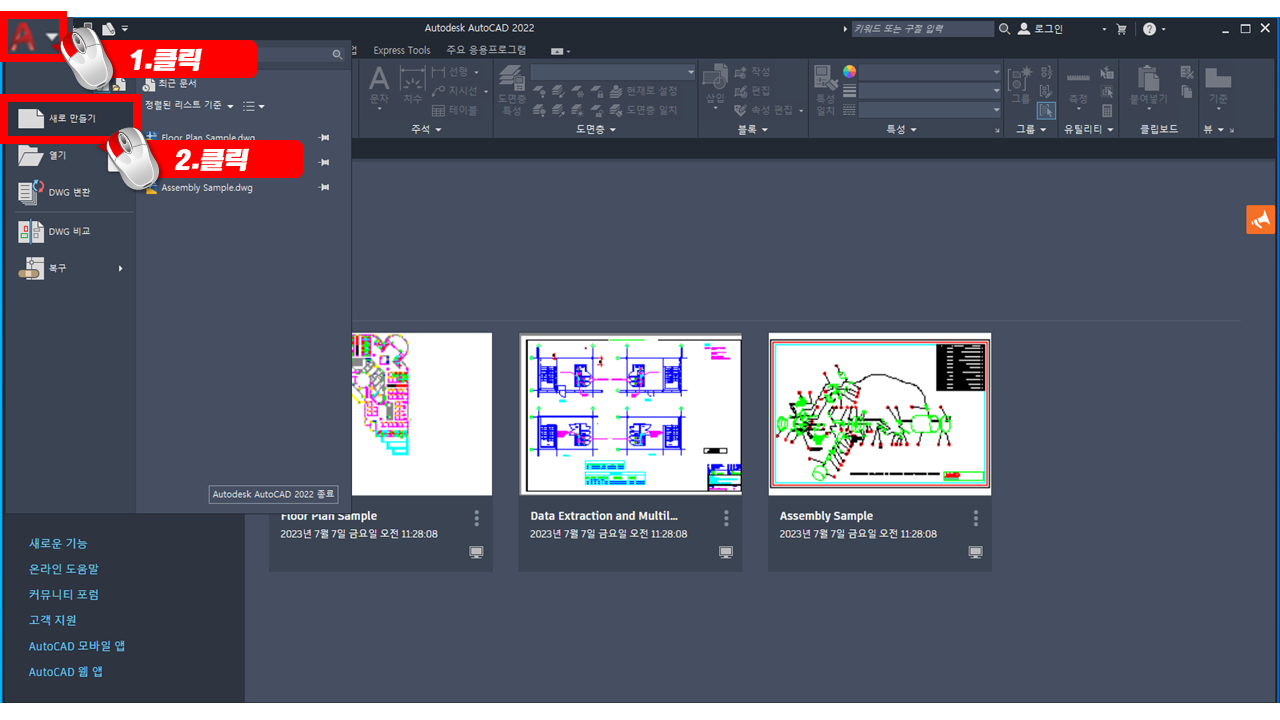Open the Data Extraction and Multil... thumbnail
1280x720 pixels.
631,414
